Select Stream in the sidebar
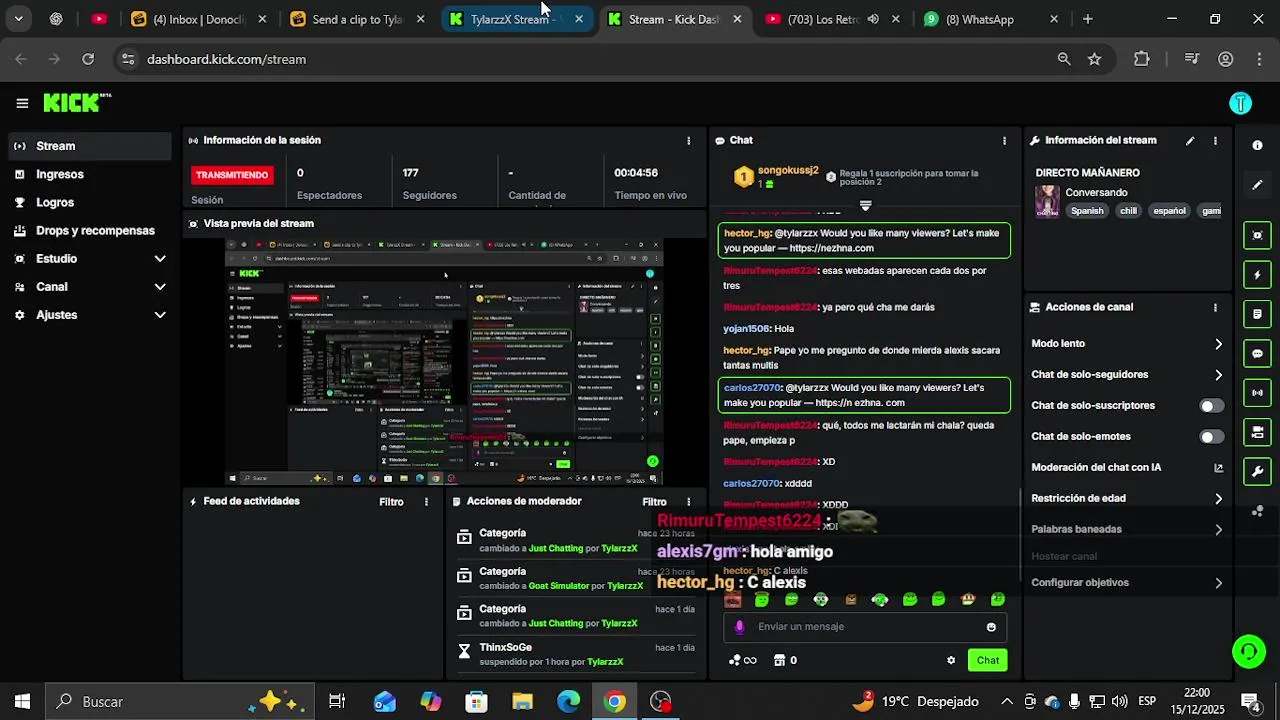 click(x=90, y=146)
